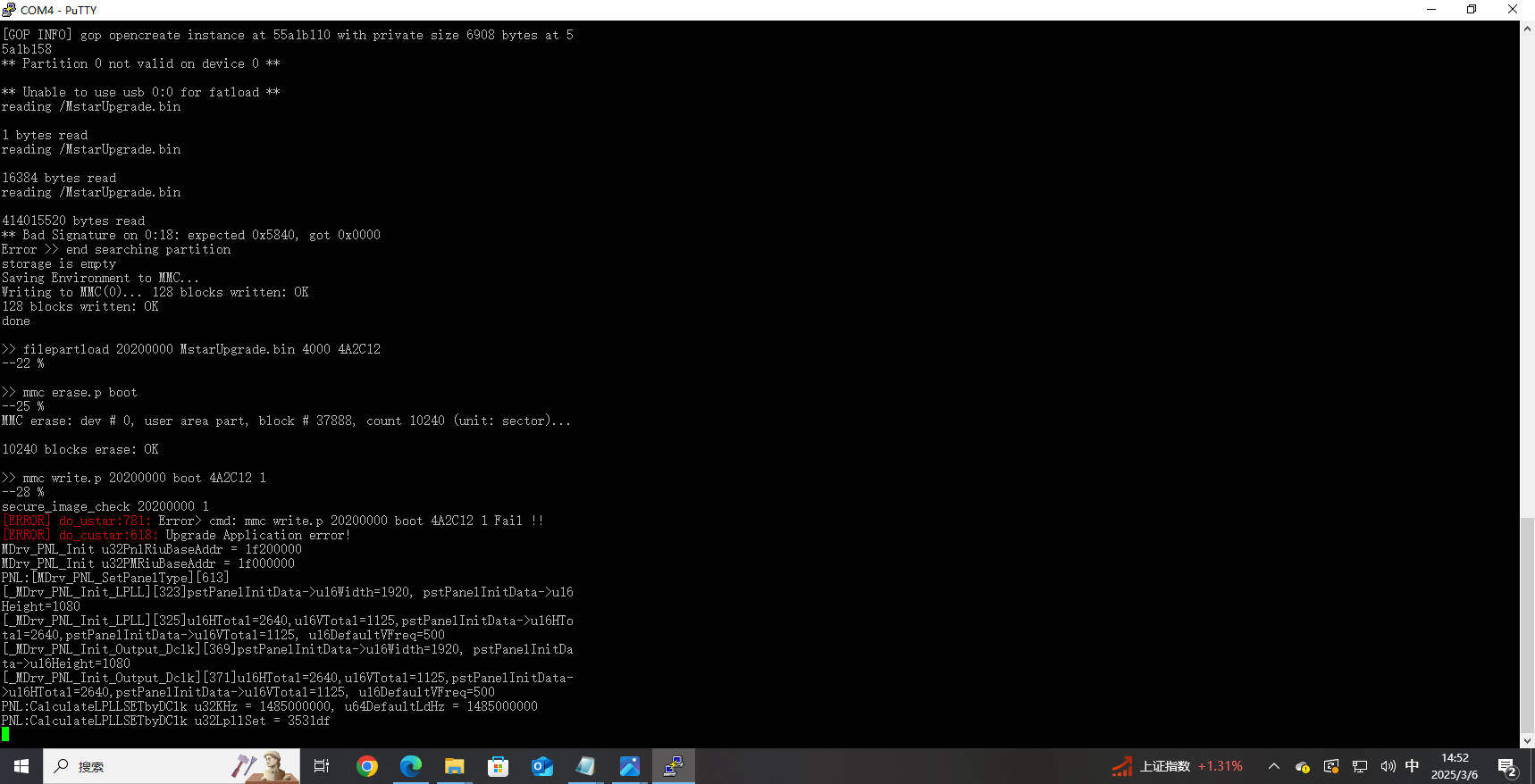This screenshot has width=1535, height=784.
Task: Click the 'Saving Environment to MMC...' line
Action: (x=100, y=278)
